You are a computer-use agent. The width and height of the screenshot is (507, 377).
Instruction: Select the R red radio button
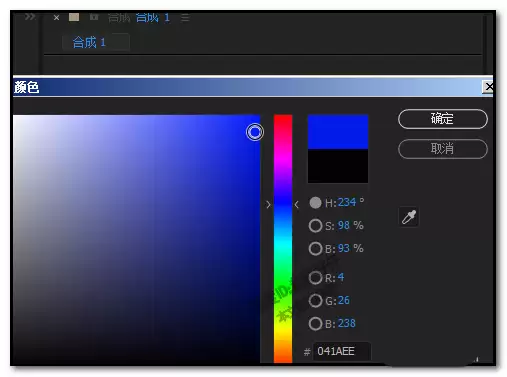[x=315, y=278]
